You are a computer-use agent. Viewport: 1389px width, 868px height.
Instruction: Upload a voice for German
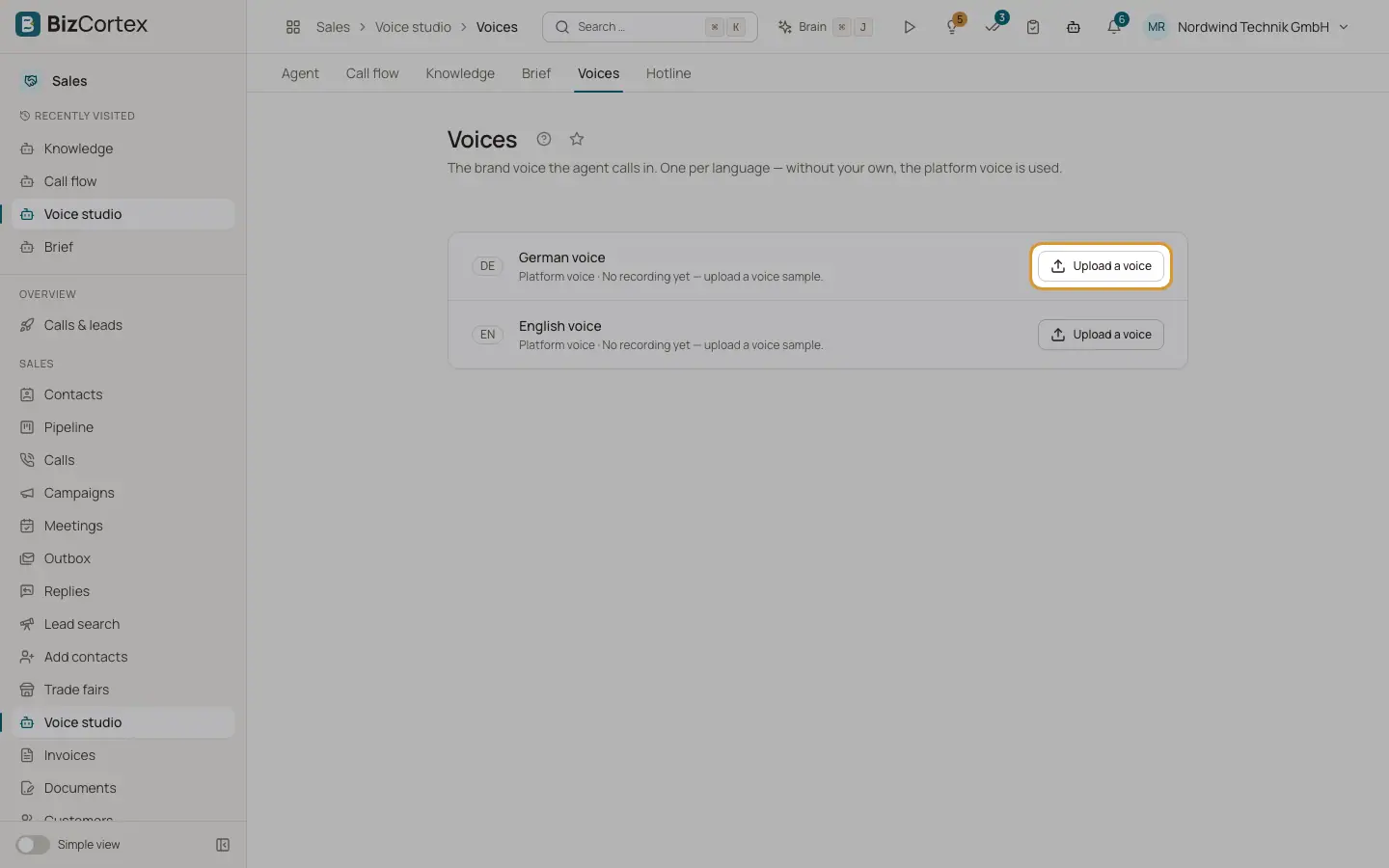pyautogui.click(x=1101, y=266)
